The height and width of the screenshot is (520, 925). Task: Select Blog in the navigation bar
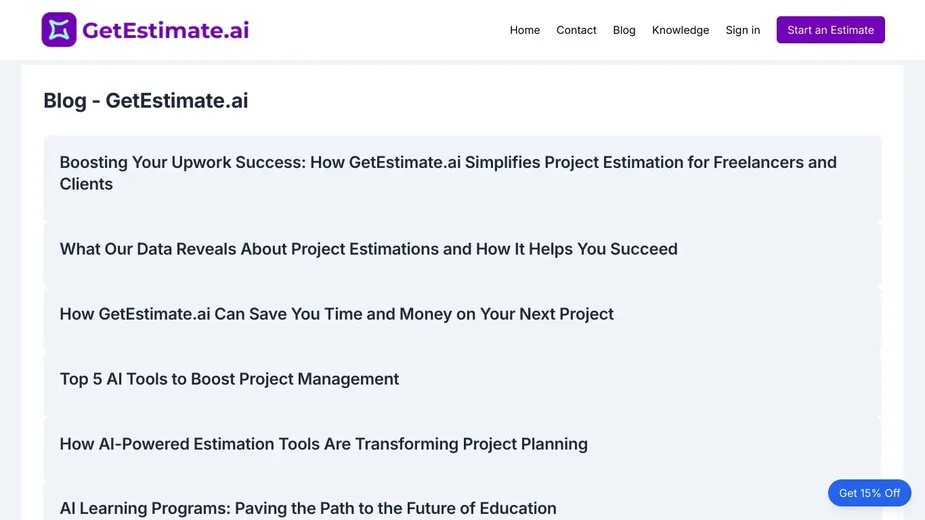click(624, 30)
